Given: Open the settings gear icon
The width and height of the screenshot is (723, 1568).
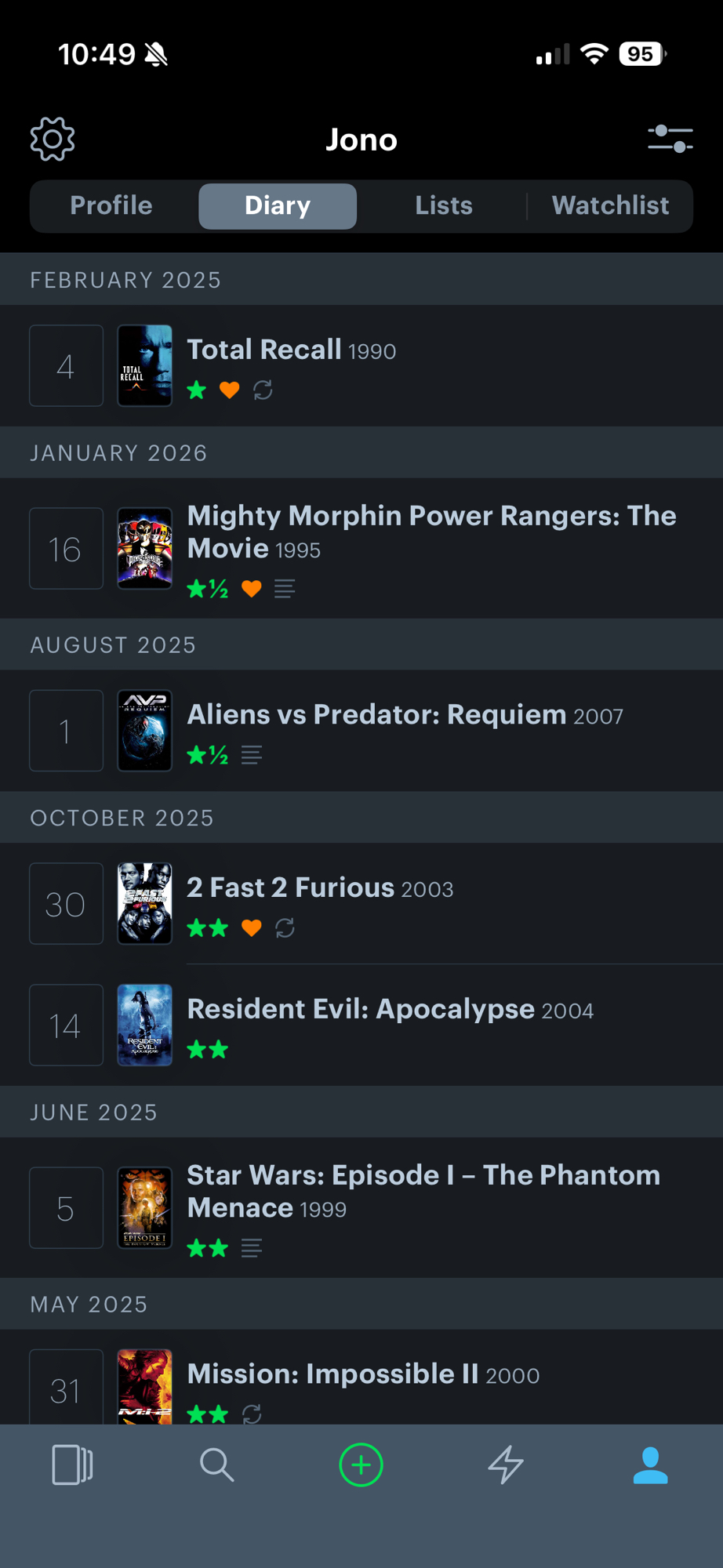Looking at the screenshot, I should click(53, 140).
